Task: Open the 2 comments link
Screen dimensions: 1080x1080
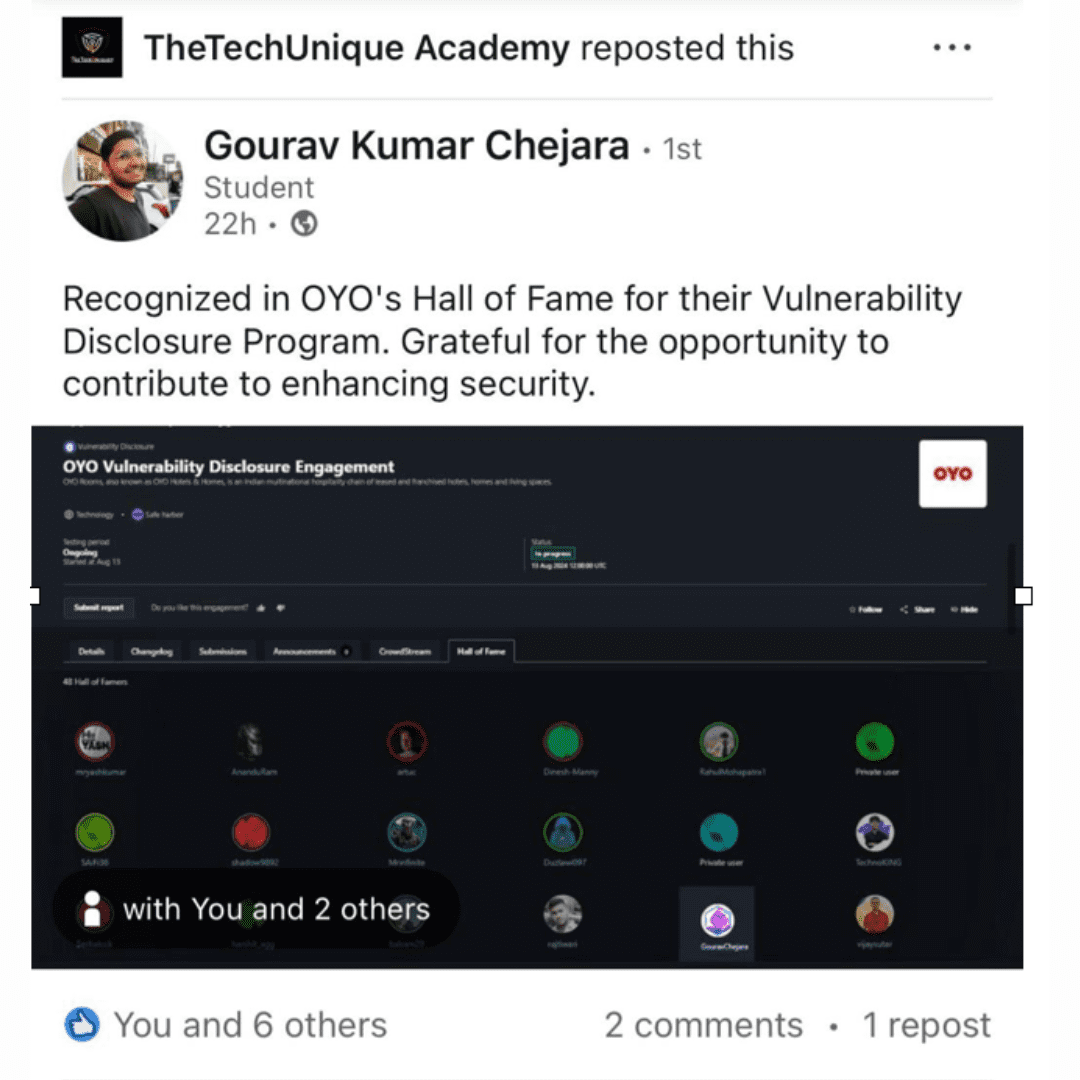Action: pyautogui.click(x=703, y=1025)
